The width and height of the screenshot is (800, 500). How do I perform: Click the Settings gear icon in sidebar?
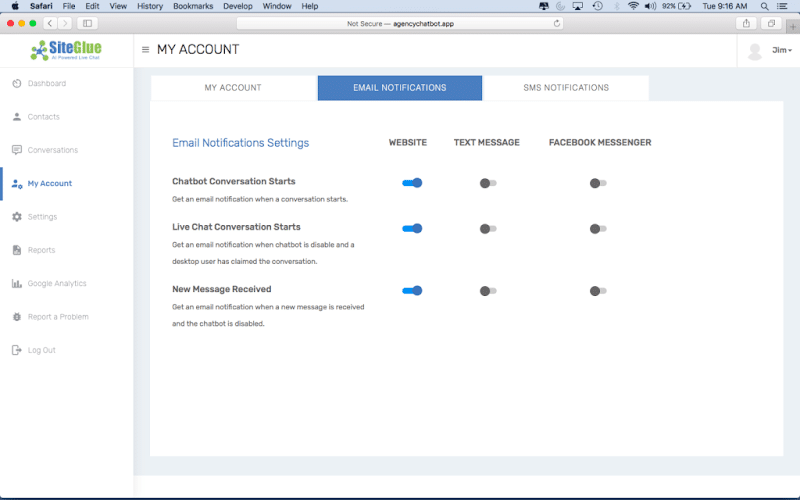17,217
